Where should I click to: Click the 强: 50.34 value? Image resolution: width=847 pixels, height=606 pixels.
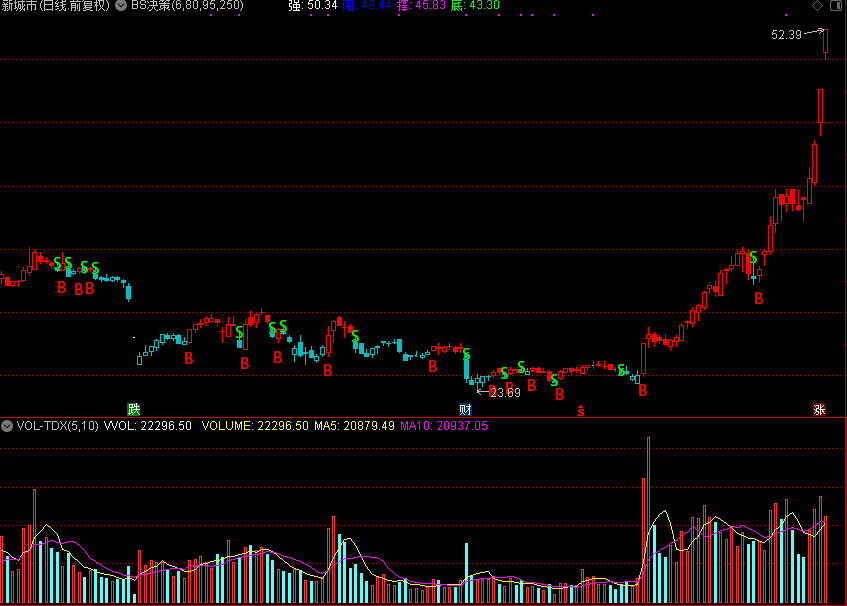pyautogui.click(x=313, y=5)
